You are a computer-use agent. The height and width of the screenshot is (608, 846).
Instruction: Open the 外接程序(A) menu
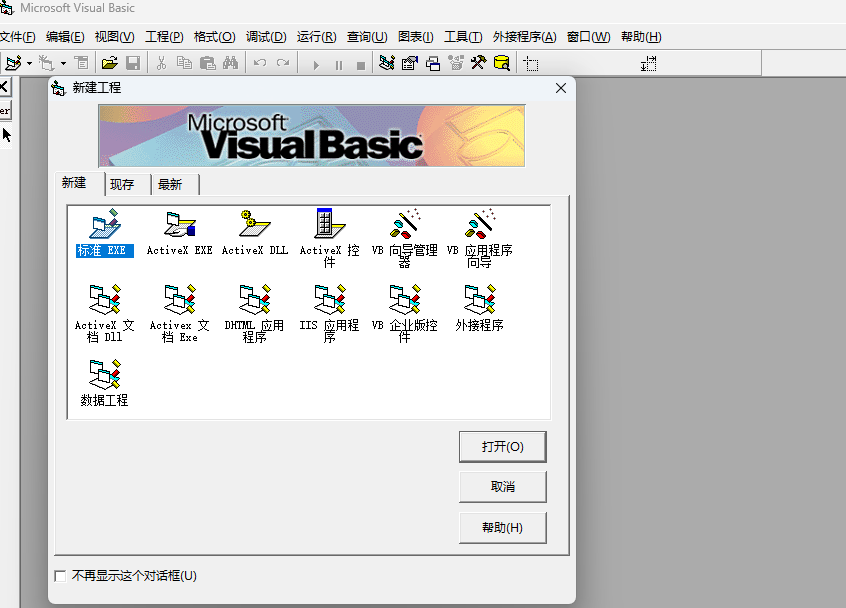pos(524,37)
